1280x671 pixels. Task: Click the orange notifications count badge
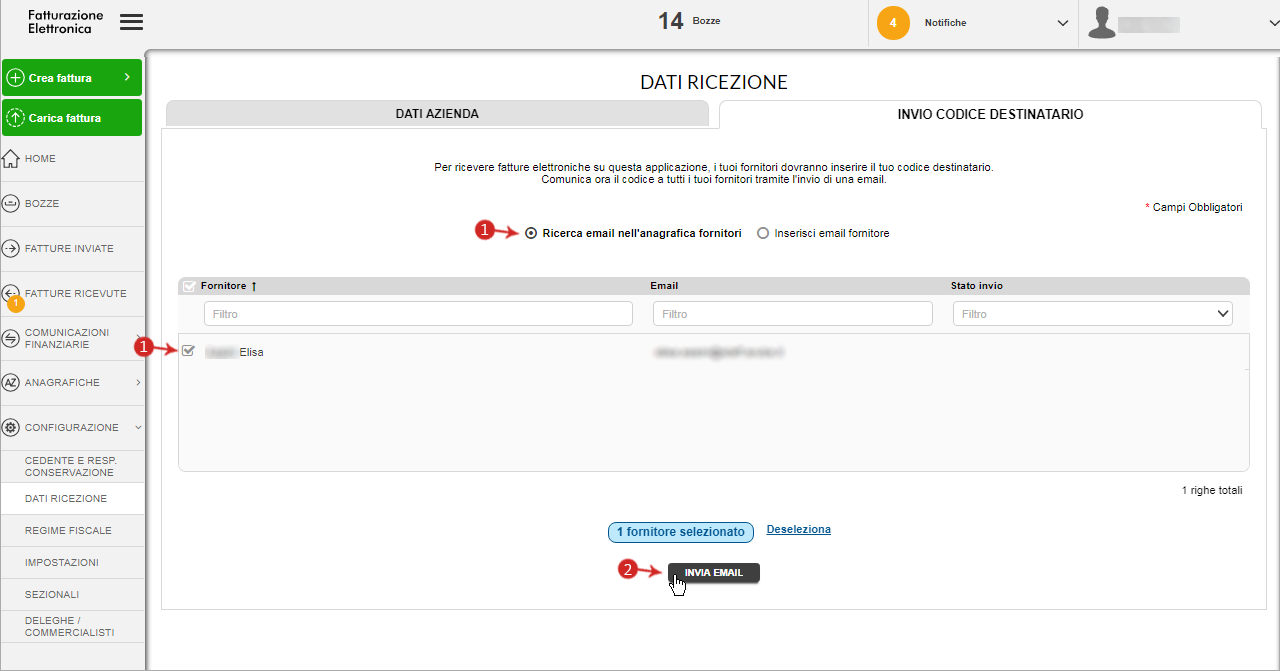[893, 23]
